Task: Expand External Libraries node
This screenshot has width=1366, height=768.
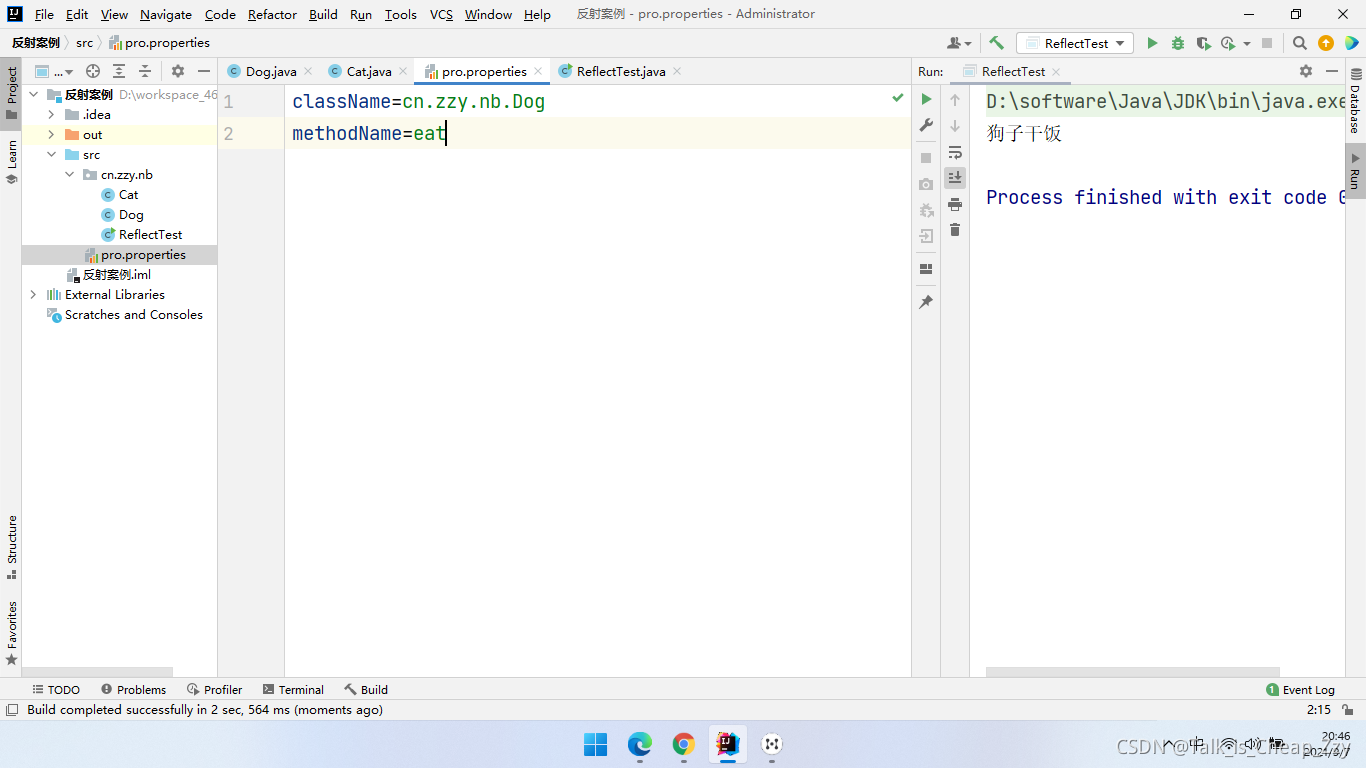Action: click(34, 295)
